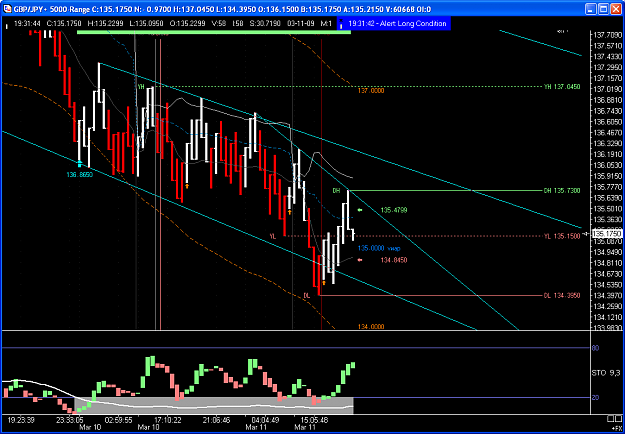Image resolution: width=625 pixels, height=434 pixels.
Task: Click the green bar at top of the chart
Action: tap(214, 32)
